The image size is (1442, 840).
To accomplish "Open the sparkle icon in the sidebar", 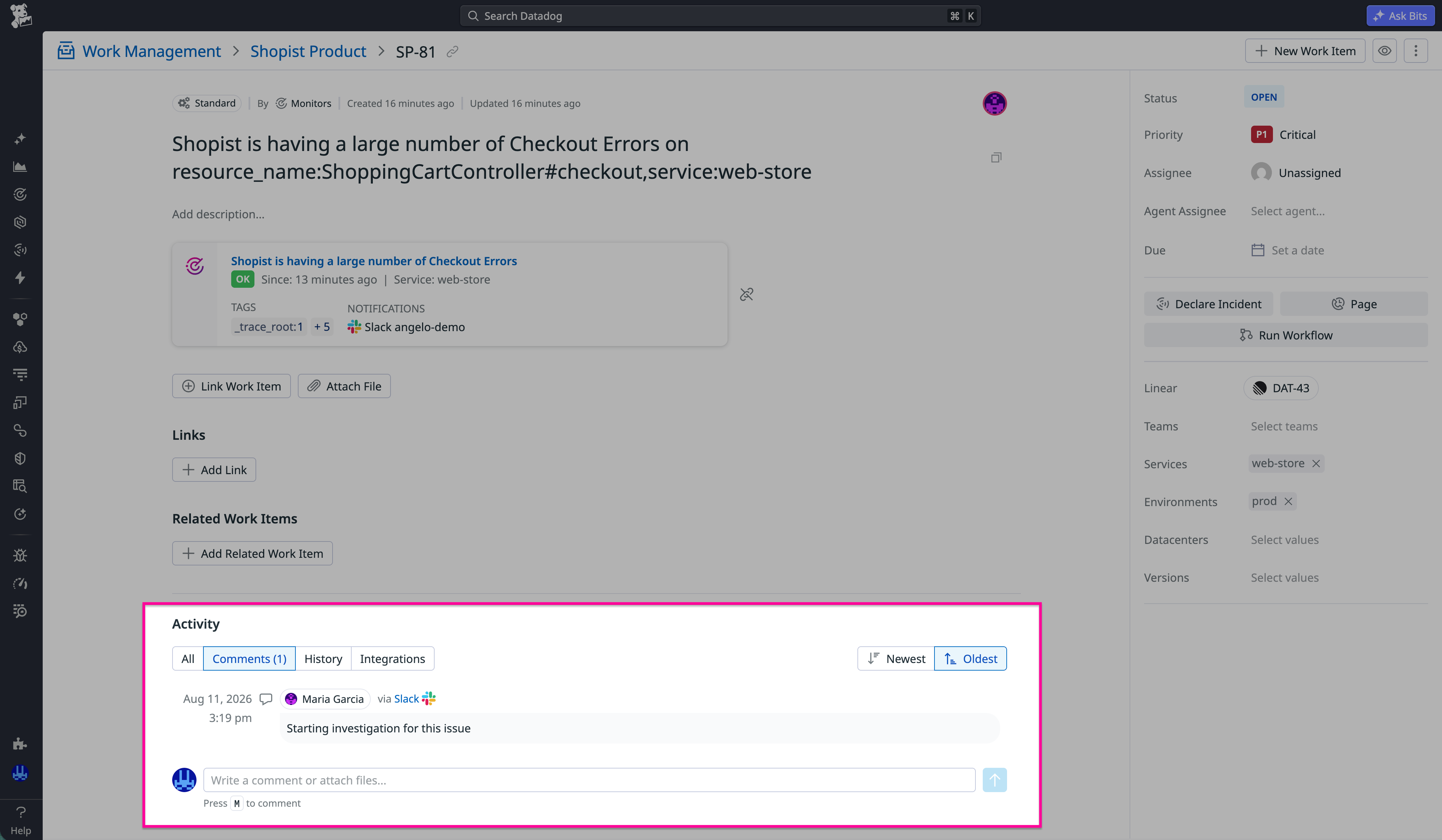I will tap(20, 138).
